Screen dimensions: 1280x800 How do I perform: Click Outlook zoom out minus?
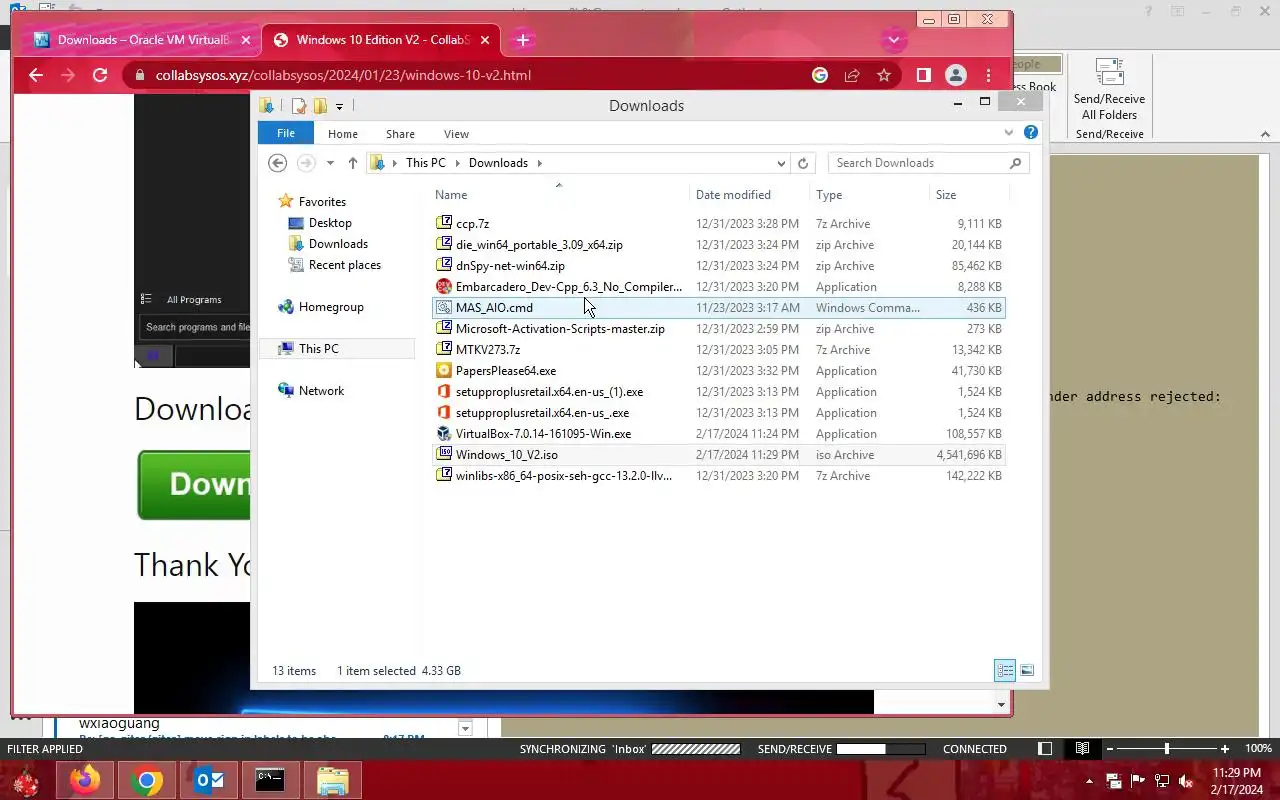click(x=1108, y=749)
